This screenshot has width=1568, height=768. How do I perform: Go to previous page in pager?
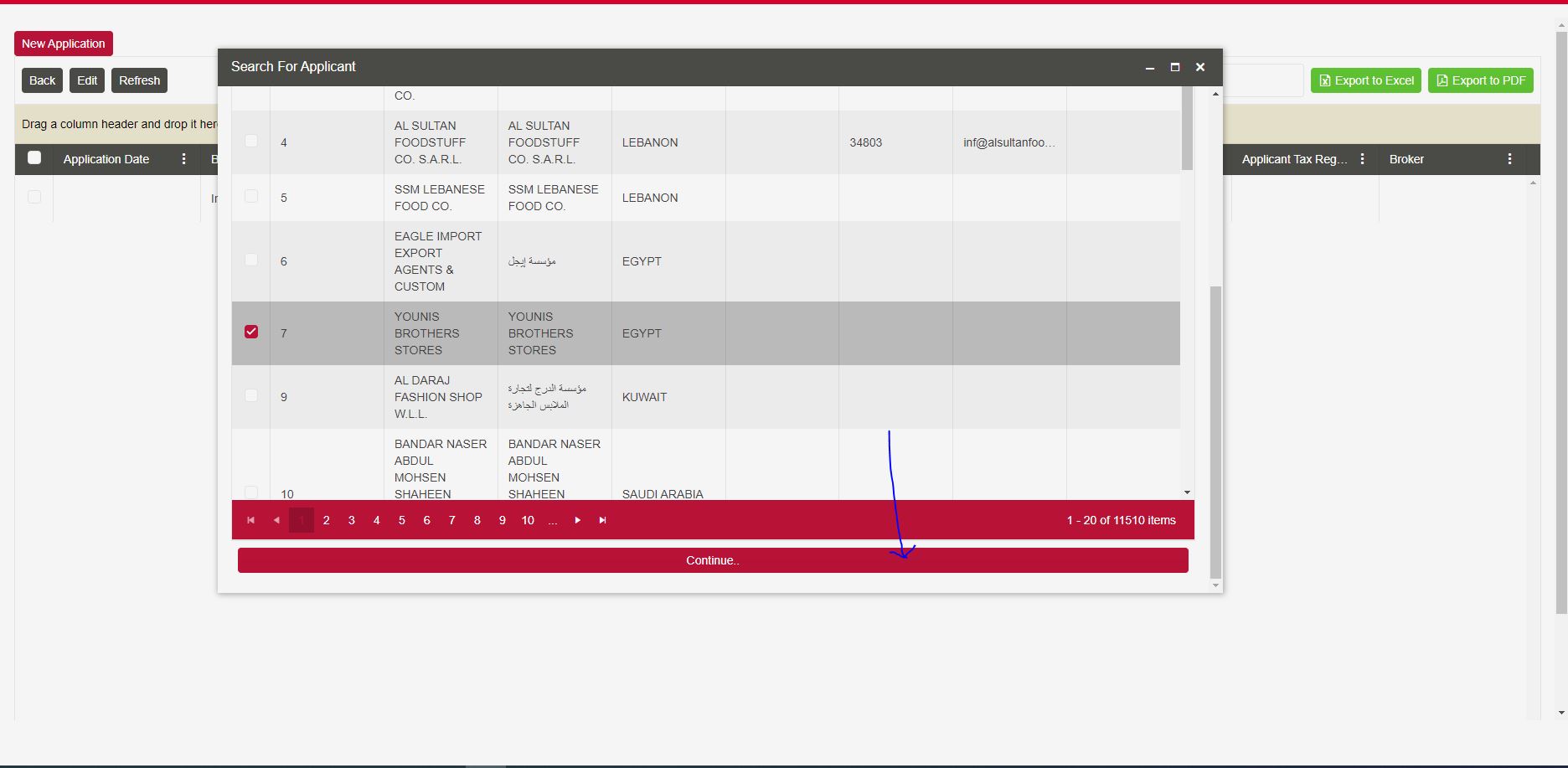[276, 520]
